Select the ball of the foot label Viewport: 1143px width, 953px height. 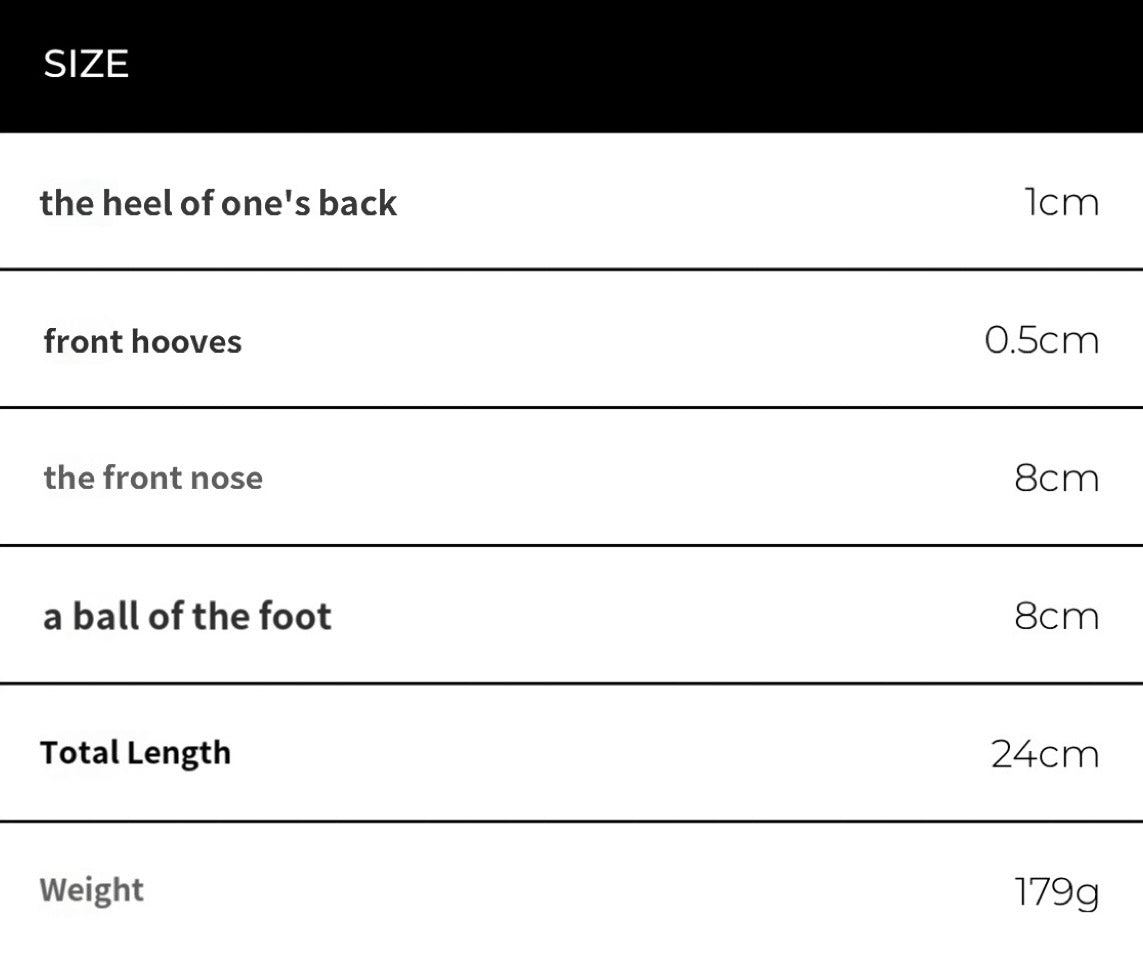point(187,616)
